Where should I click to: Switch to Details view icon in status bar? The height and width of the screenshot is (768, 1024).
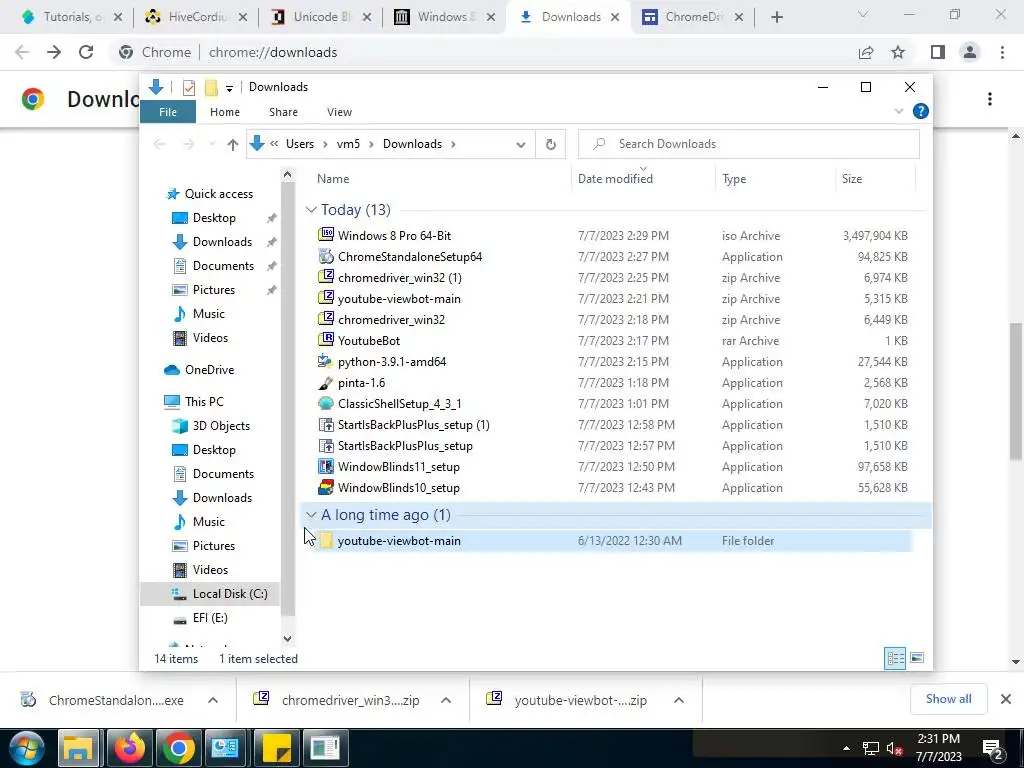[x=895, y=658]
